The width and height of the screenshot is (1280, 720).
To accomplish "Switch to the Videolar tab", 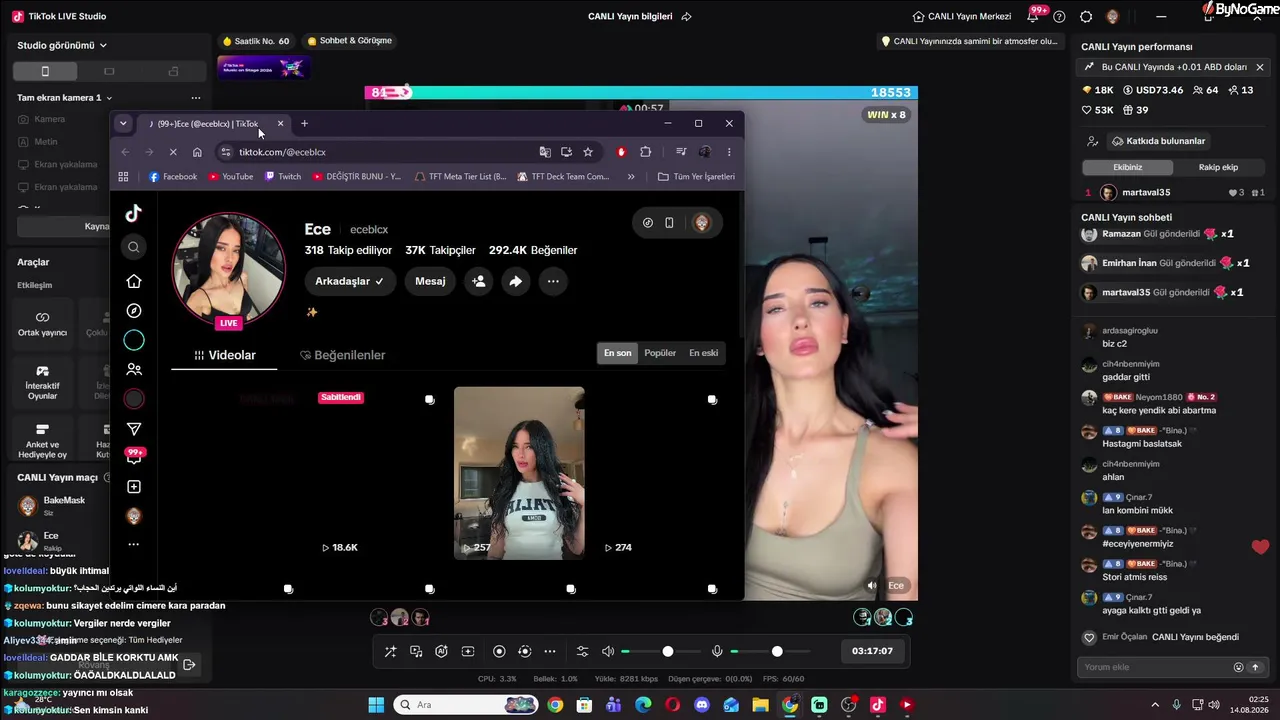I will 225,355.
